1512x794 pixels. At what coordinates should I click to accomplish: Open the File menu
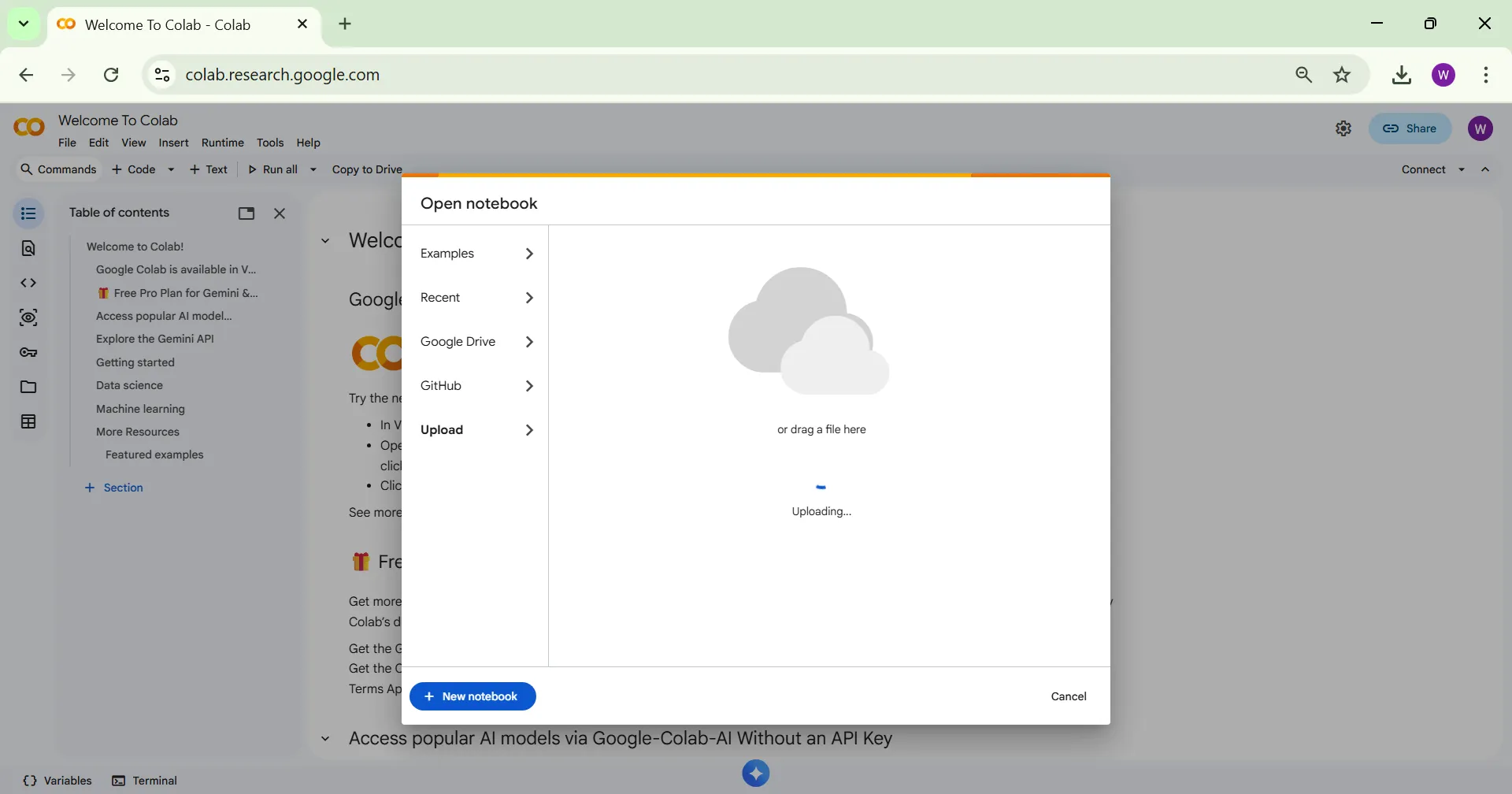(67, 143)
